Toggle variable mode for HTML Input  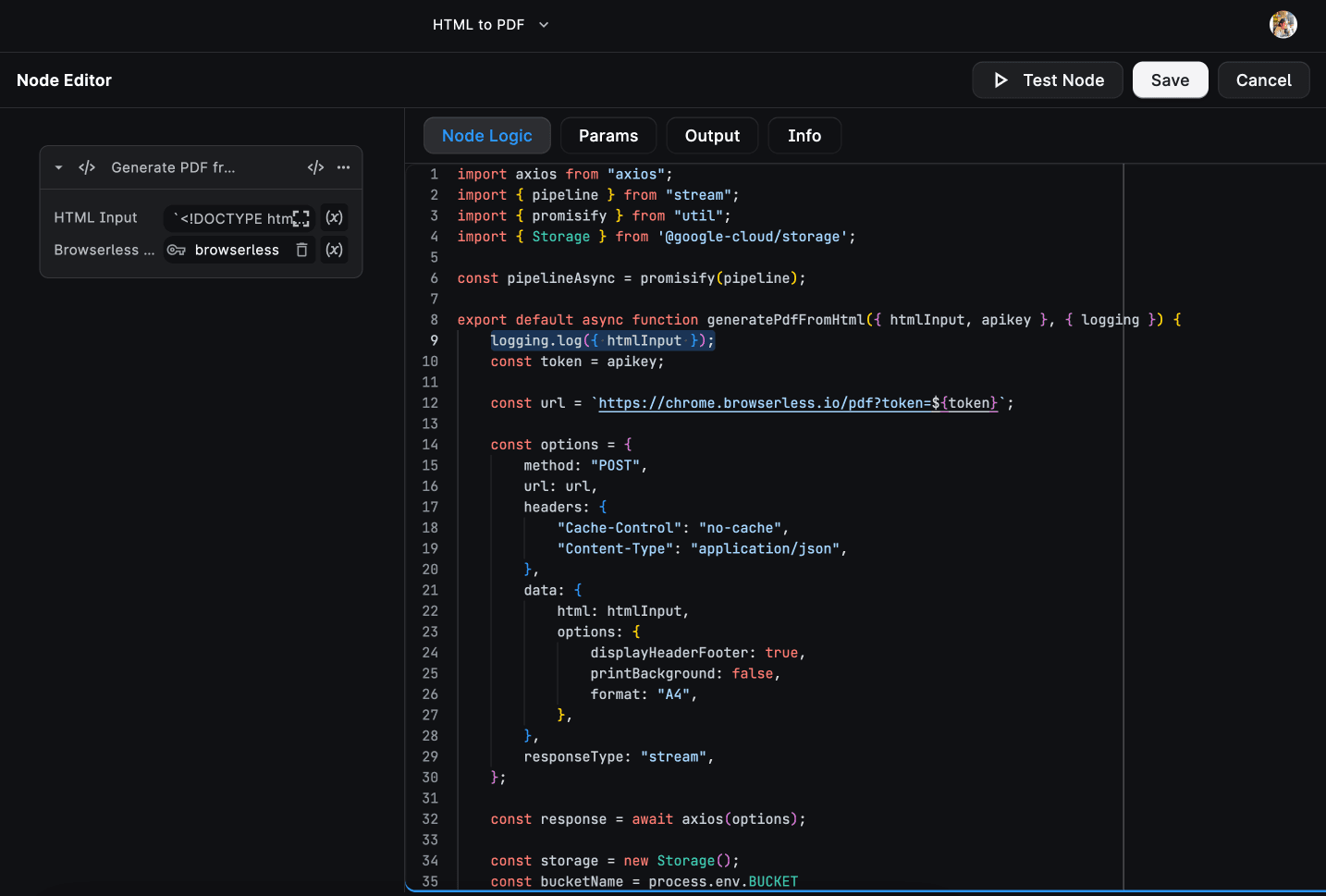coord(334,218)
